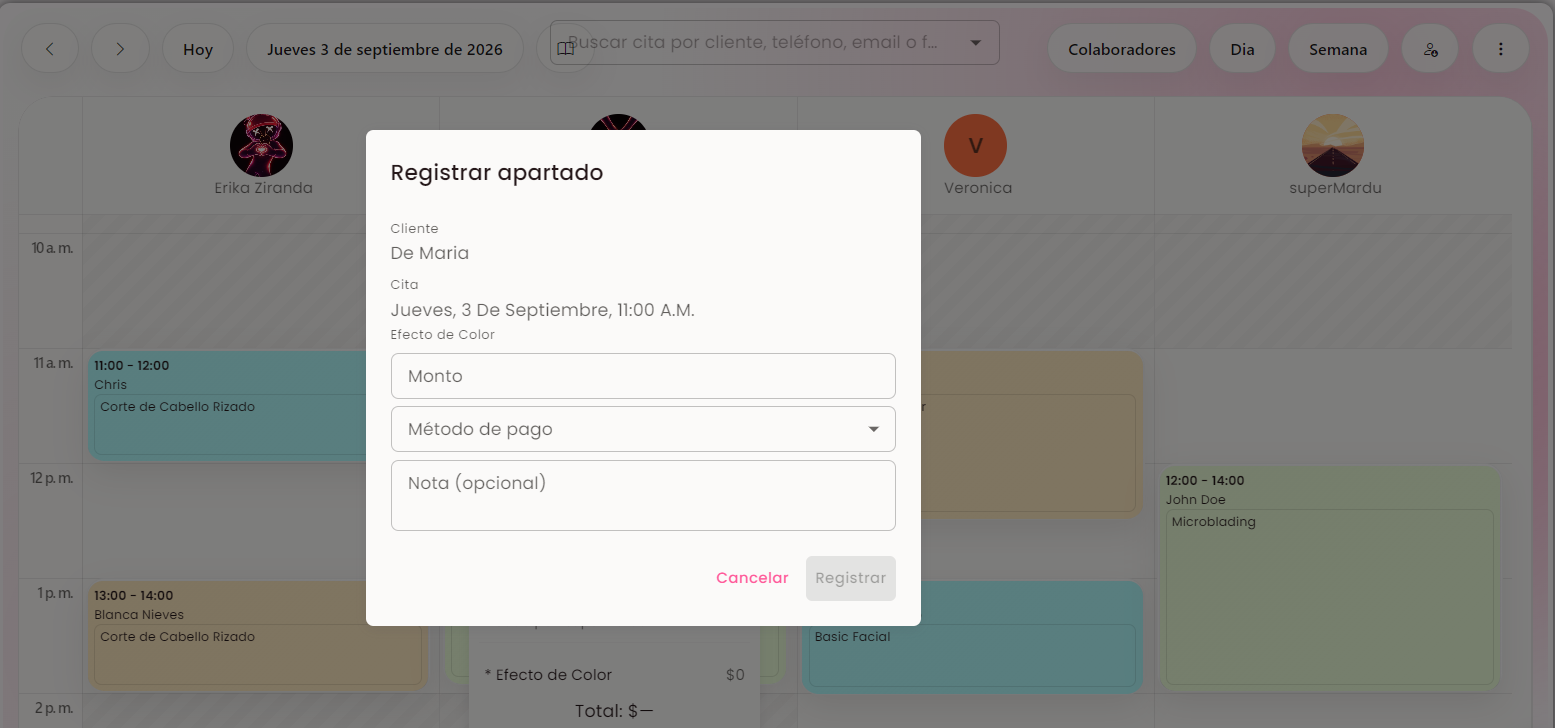Open the date picker showing Jueves 3 de septiembre de 2026
1555x728 pixels.
click(x=385, y=49)
